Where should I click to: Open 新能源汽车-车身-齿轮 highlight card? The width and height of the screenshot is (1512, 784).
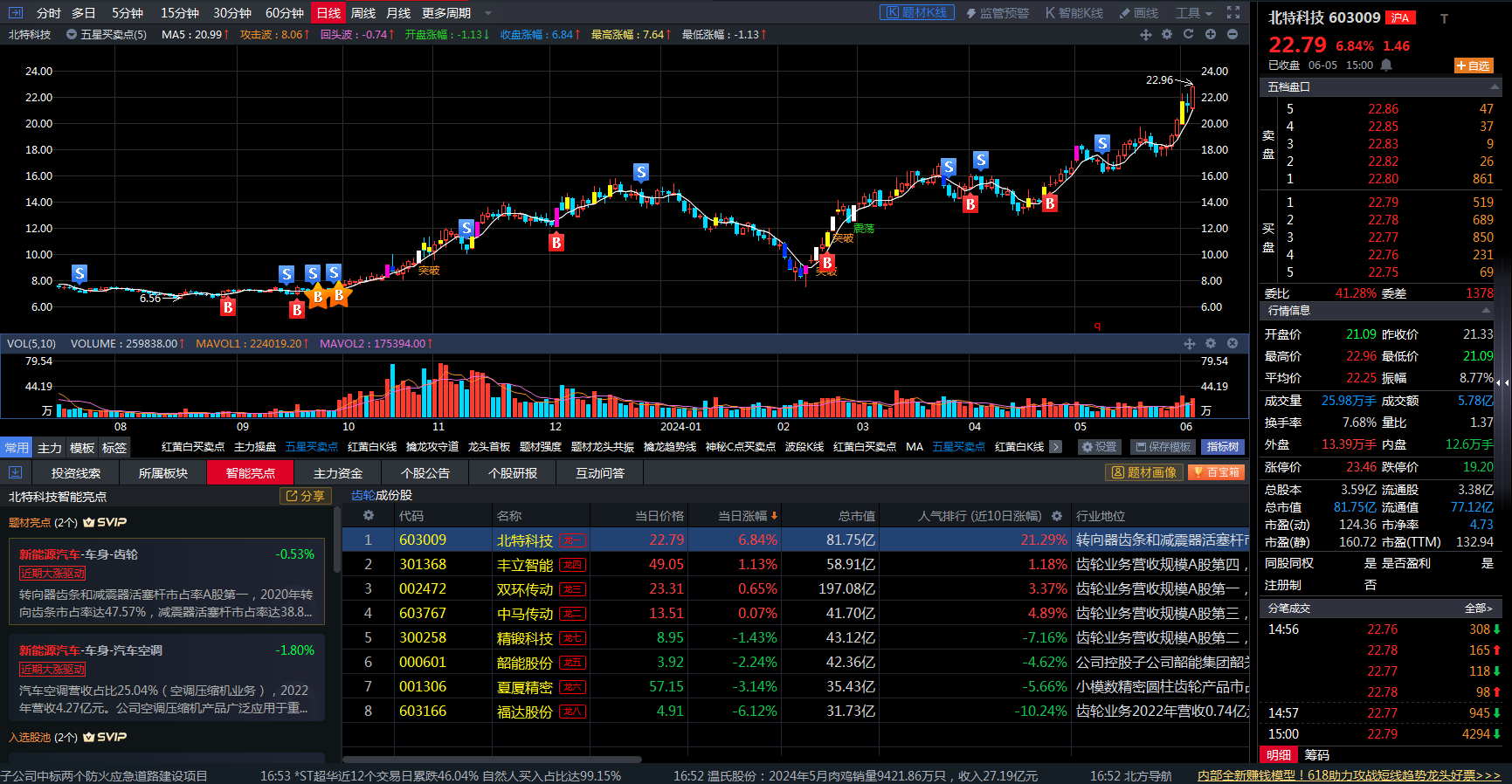pyautogui.click(x=166, y=581)
